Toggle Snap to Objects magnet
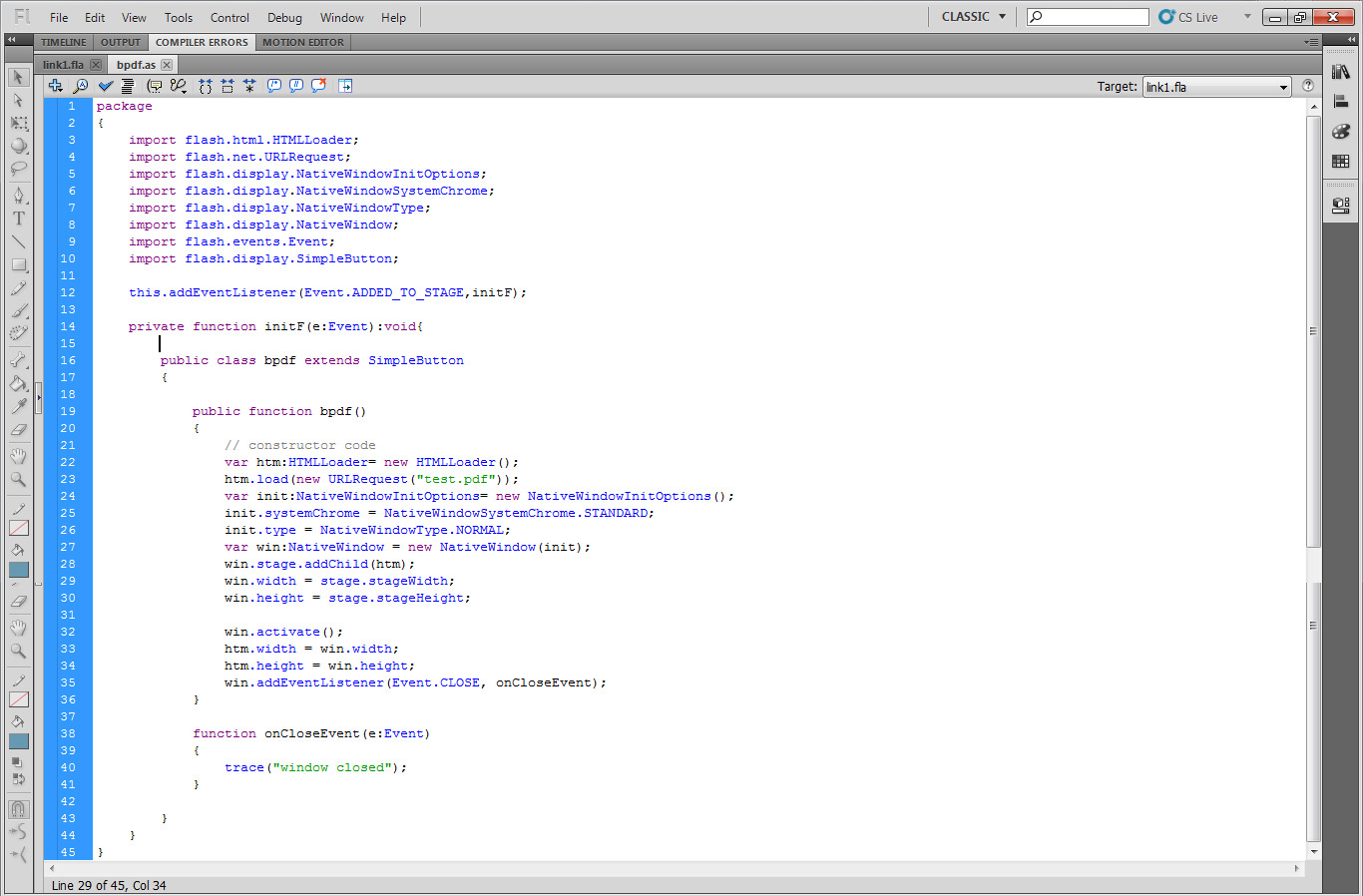This screenshot has width=1363, height=896. (x=18, y=808)
